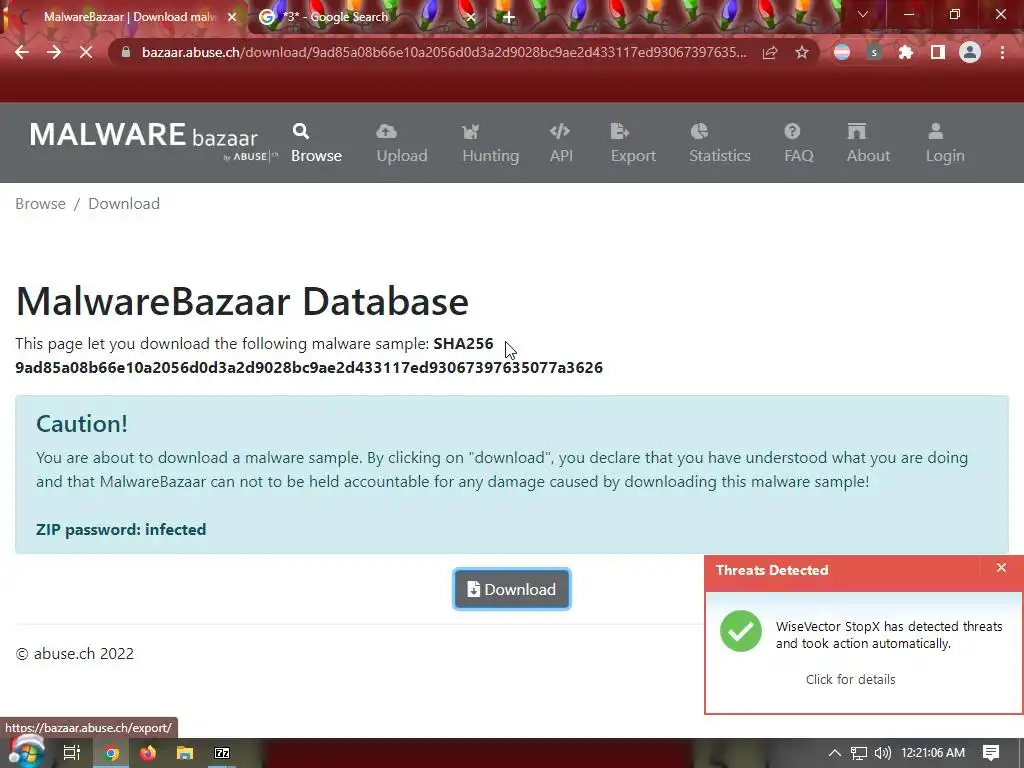
Task: Open the taskbar clock 12:21:06 AM
Action: [x=933, y=753]
